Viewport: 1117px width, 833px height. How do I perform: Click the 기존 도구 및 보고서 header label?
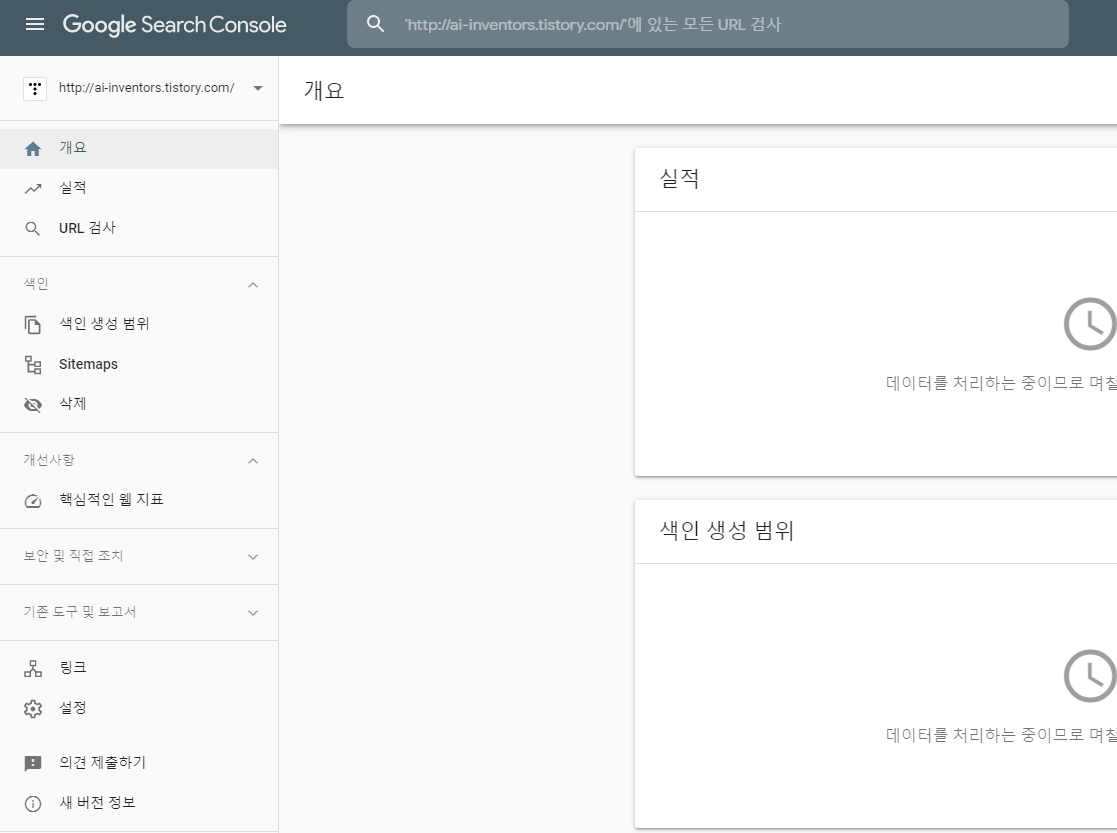tap(80, 612)
